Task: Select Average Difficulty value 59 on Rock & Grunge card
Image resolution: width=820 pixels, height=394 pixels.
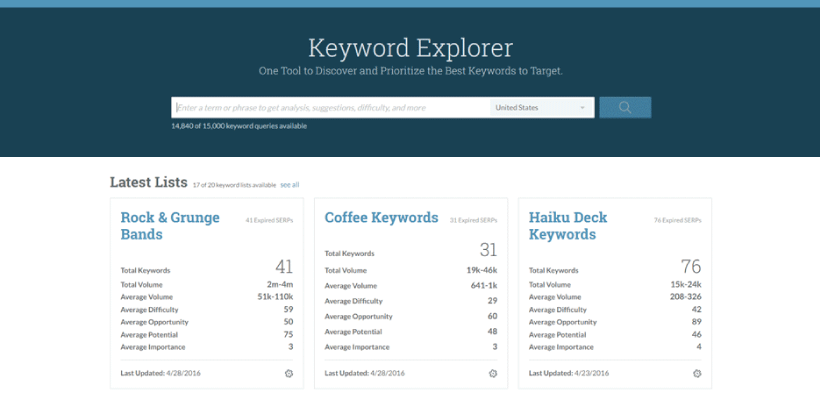Action: (289, 309)
